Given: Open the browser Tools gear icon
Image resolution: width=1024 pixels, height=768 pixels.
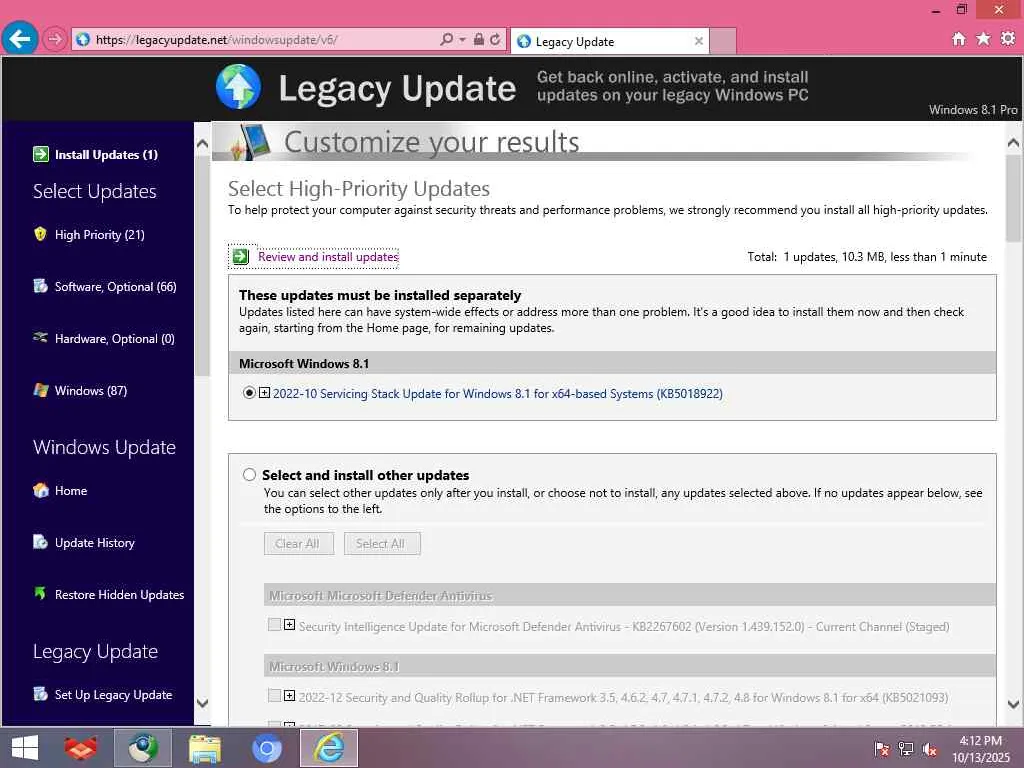Looking at the screenshot, I should [1008, 39].
